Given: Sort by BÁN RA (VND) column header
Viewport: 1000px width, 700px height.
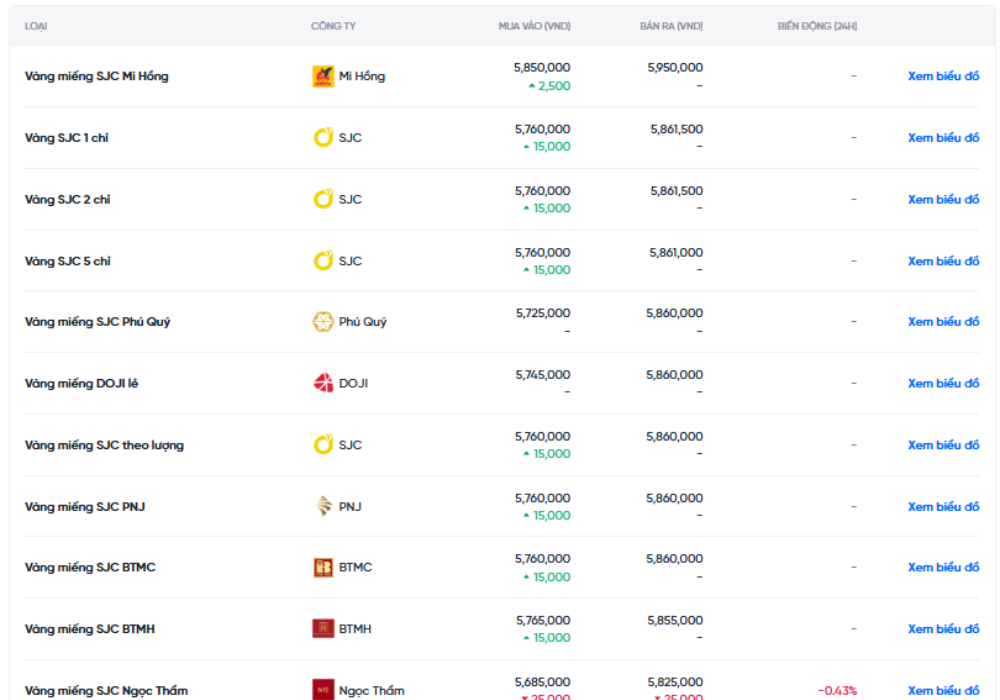Looking at the screenshot, I should [x=672, y=26].
